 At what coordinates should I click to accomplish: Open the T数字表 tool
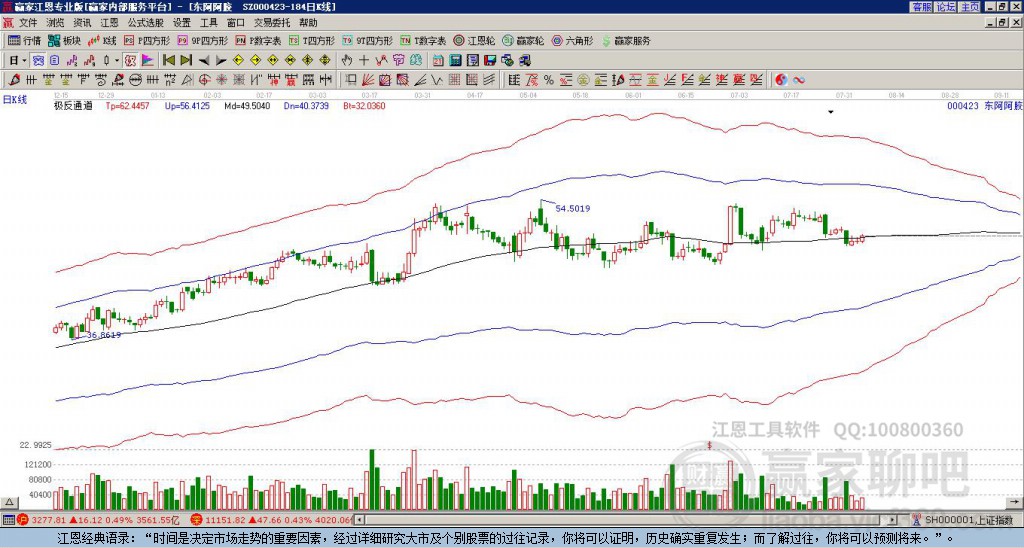point(423,40)
